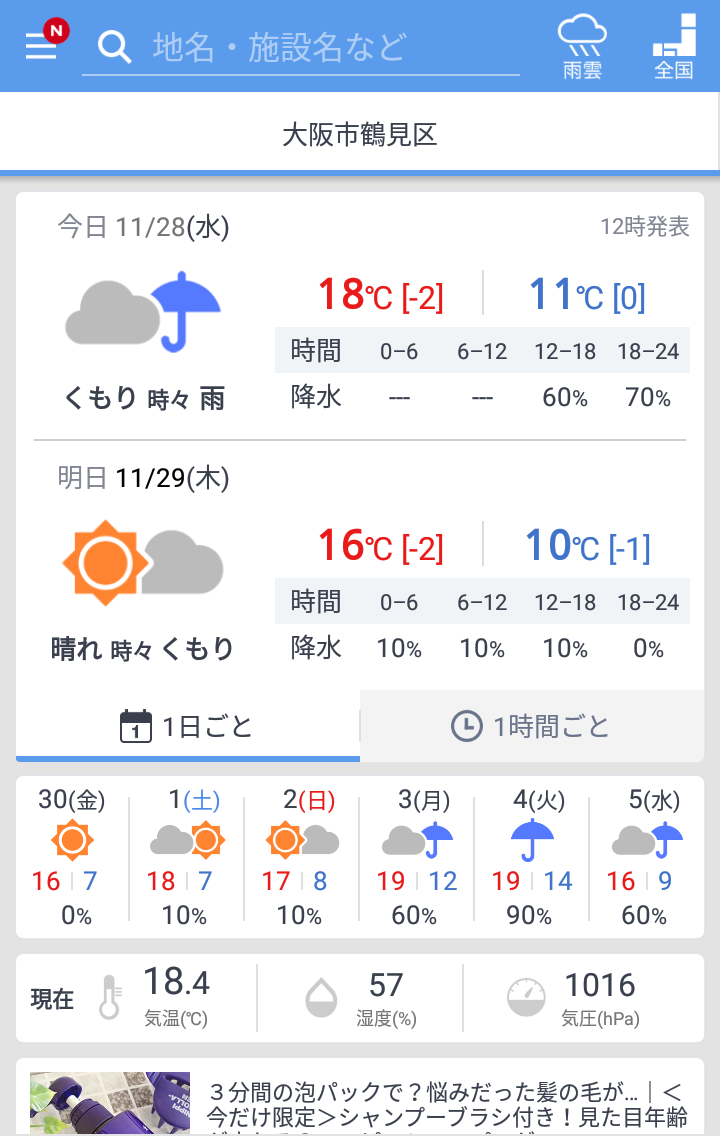720x1136 pixels.
Task: Select the thermometer icon beside 現在
Action: 109,998
